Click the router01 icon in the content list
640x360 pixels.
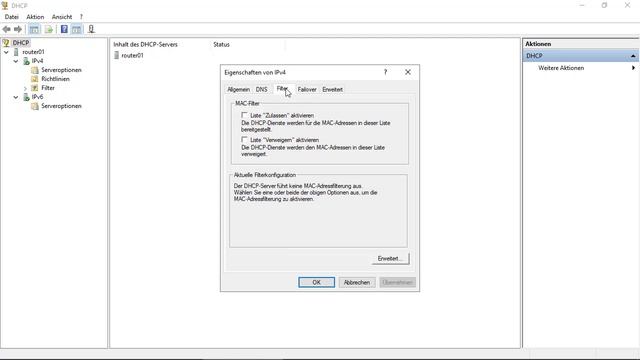pos(116,55)
